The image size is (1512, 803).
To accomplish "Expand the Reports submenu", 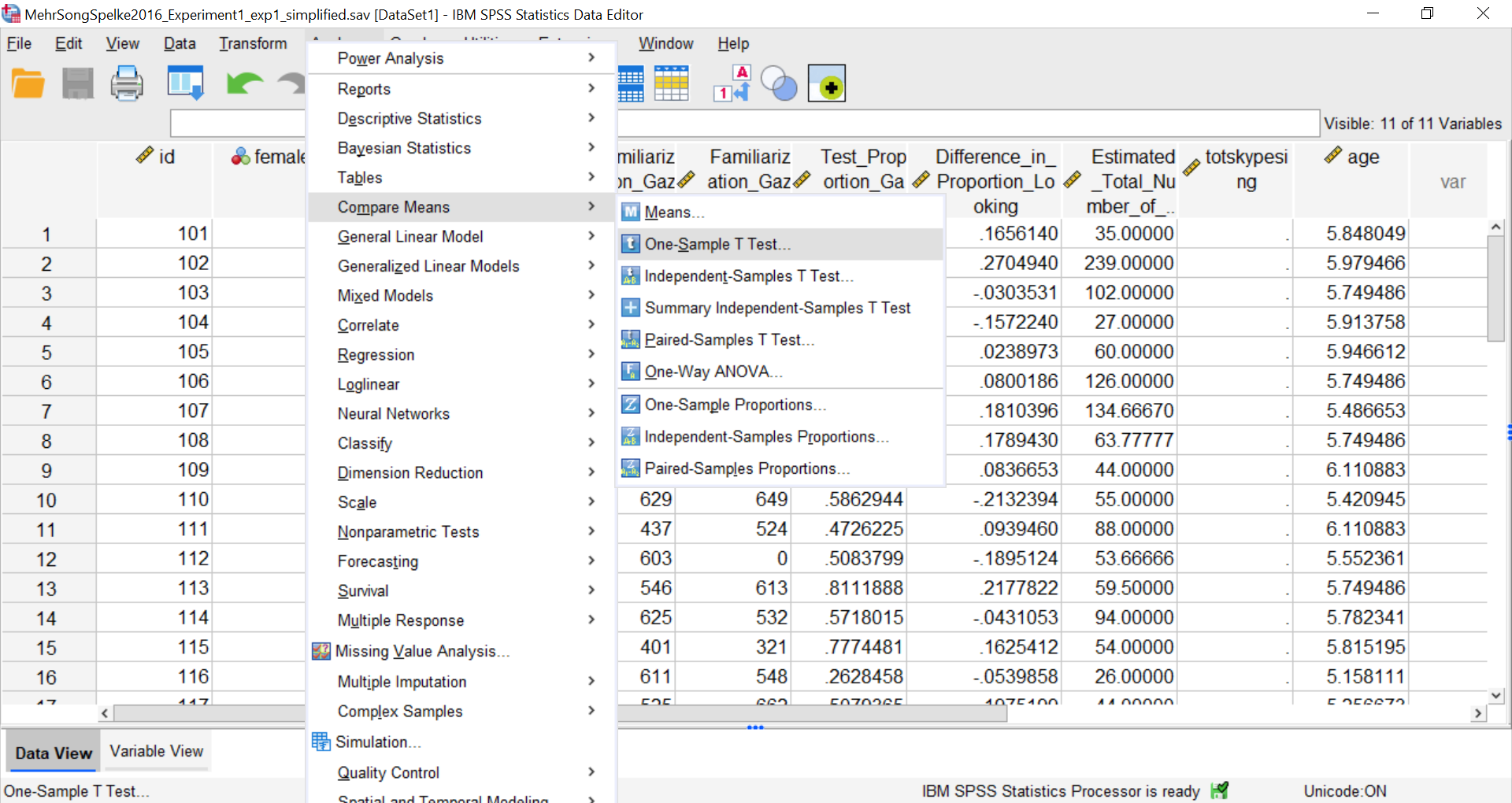I will coord(461,89).
